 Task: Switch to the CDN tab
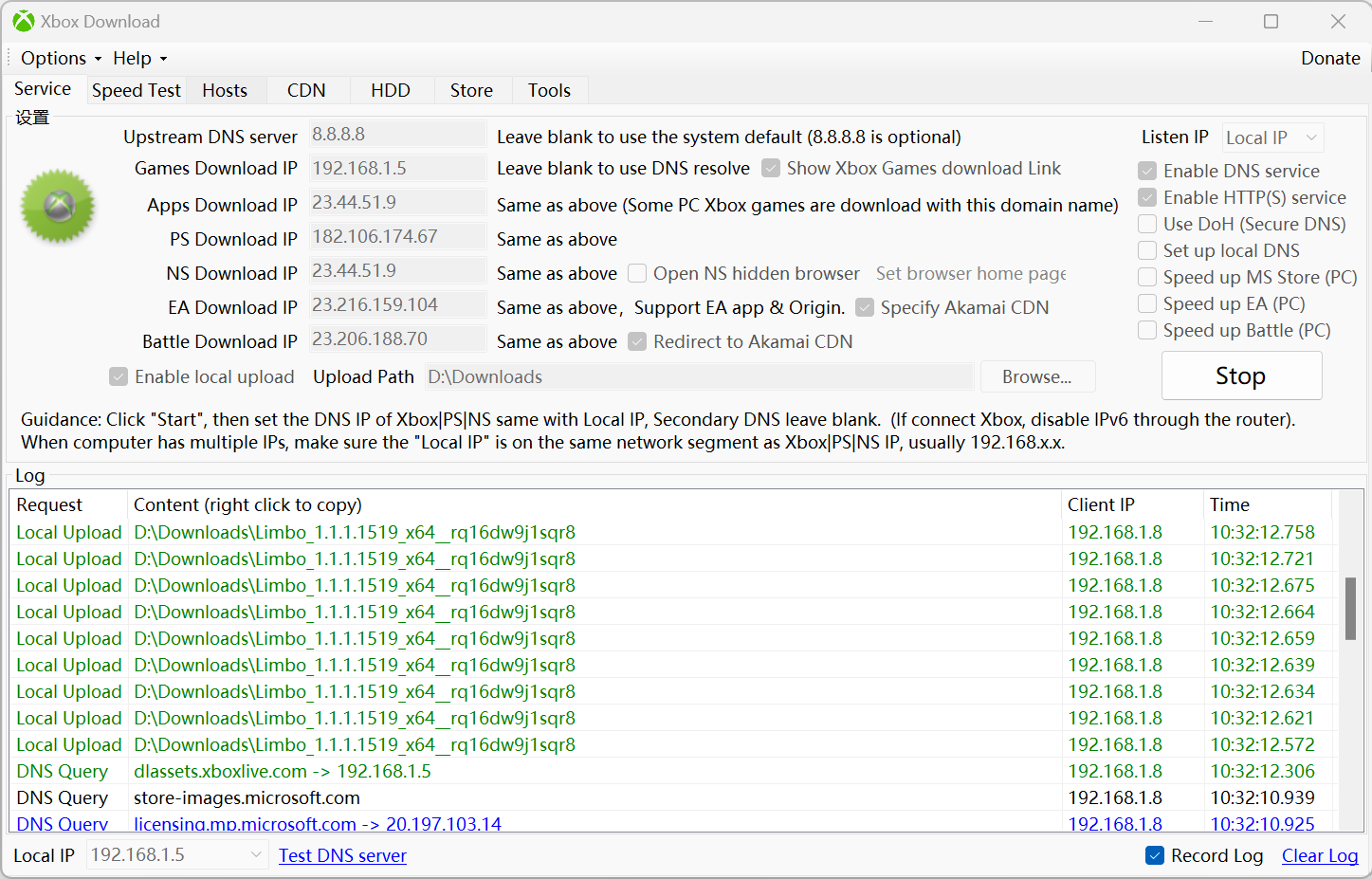click(306, 90)
